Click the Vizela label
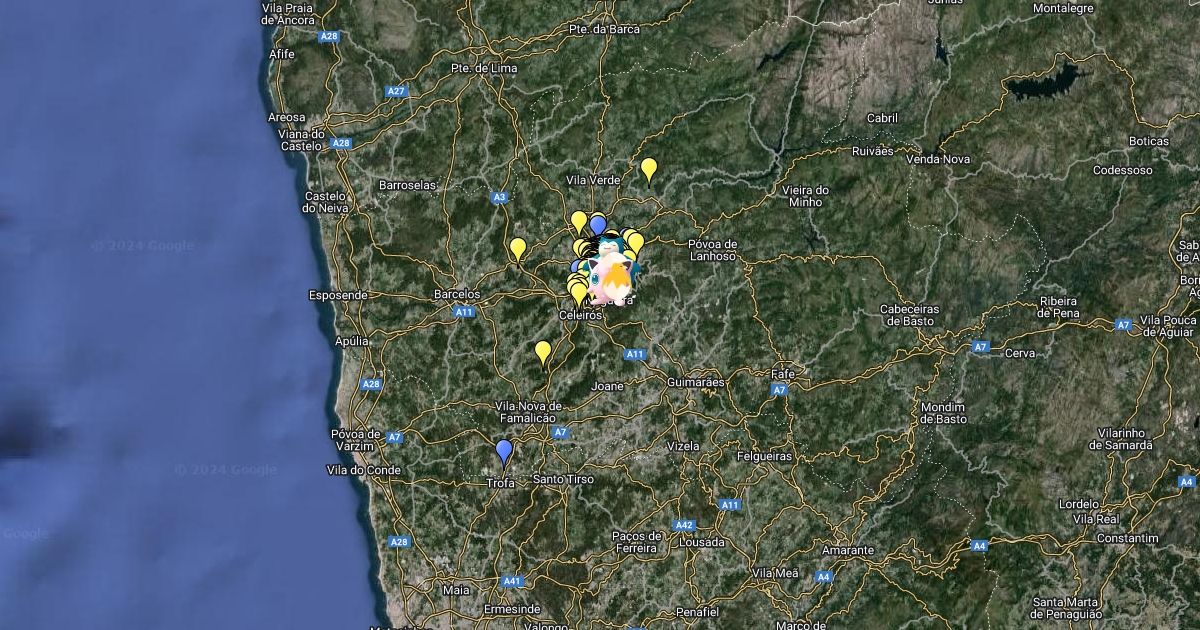The image size is (1200, 630). tap(683, 445)
